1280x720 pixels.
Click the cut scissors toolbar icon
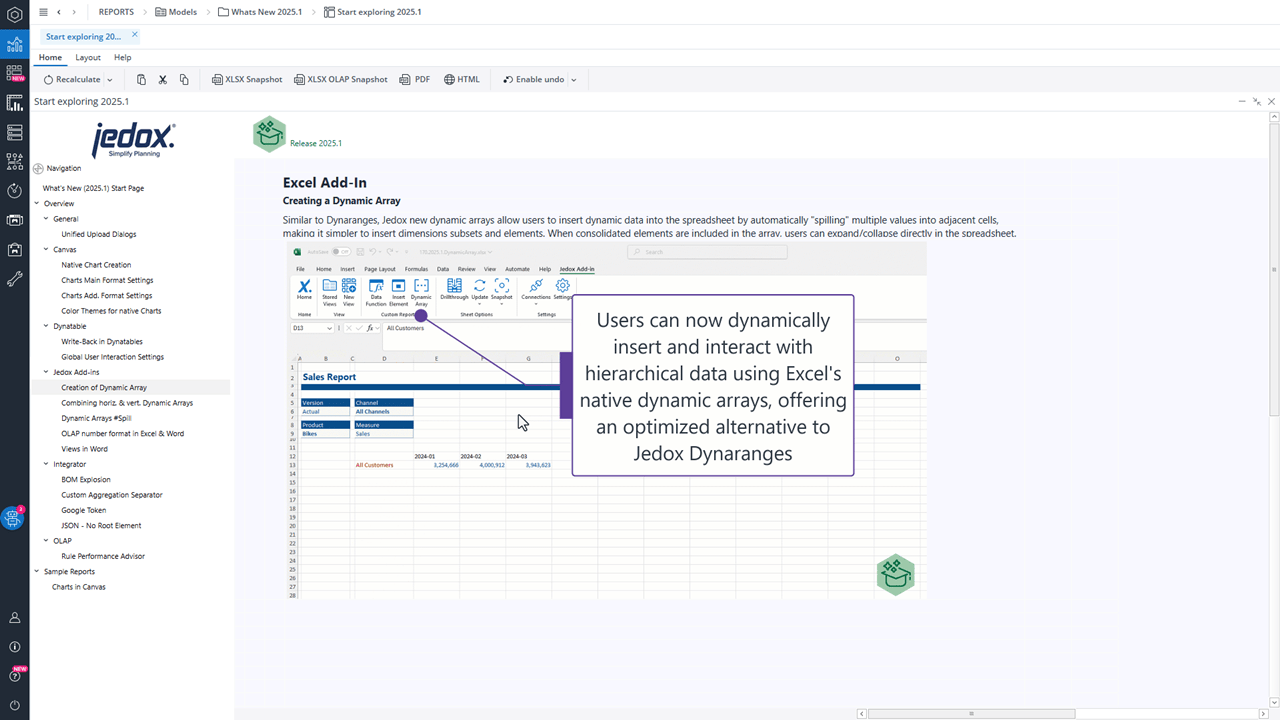pos(162,79)
